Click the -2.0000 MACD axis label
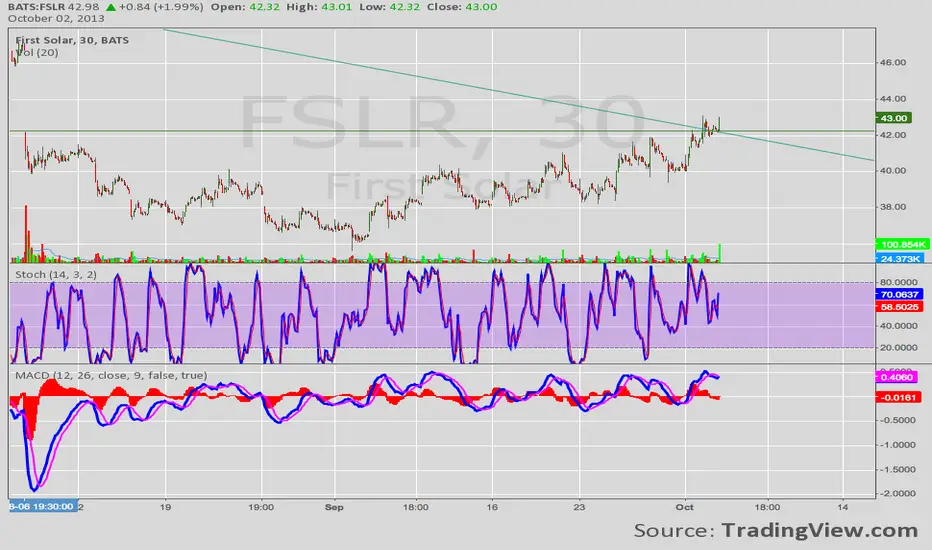The height and width of the screenshot is (550, 932). pyautogui.click(x=898, y=494)
